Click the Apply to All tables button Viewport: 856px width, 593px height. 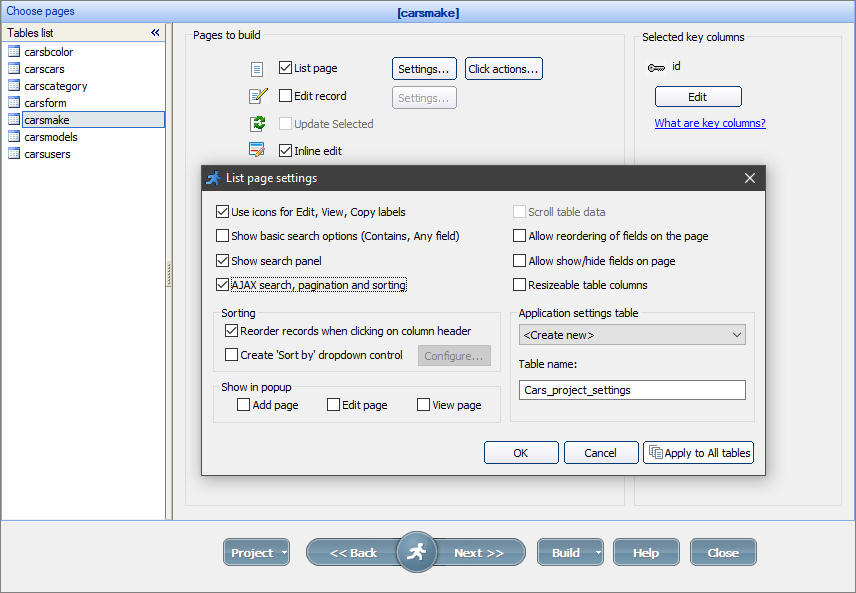pos(698,452)
